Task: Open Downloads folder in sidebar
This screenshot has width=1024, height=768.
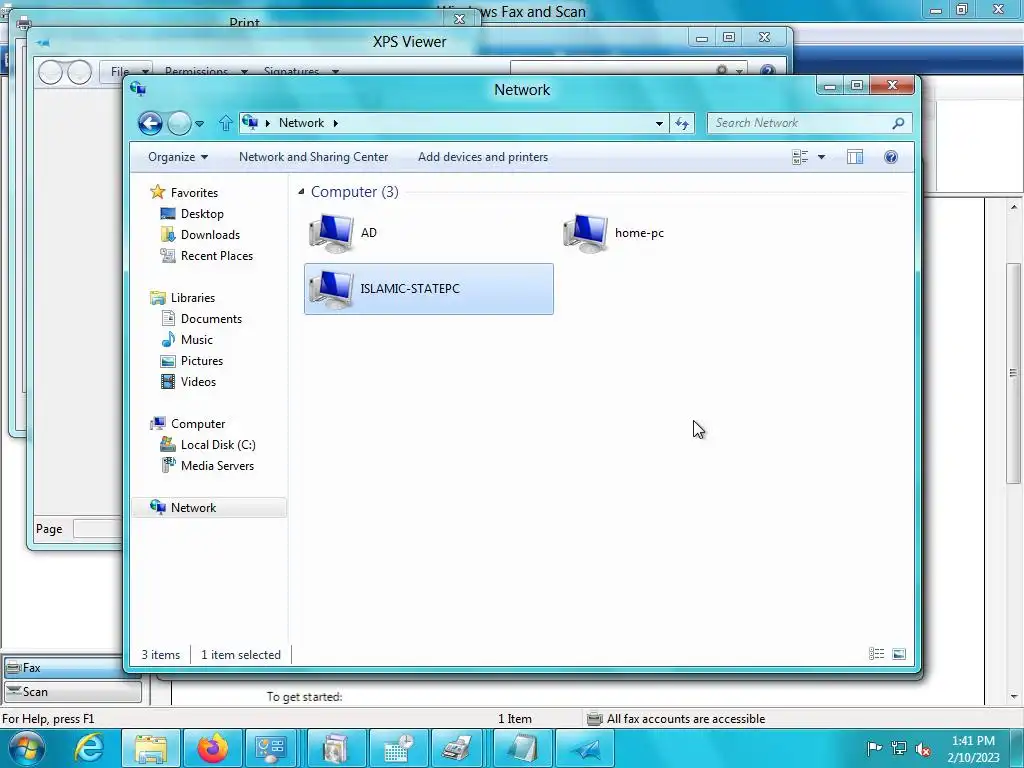Action: [x=210, y=234]
